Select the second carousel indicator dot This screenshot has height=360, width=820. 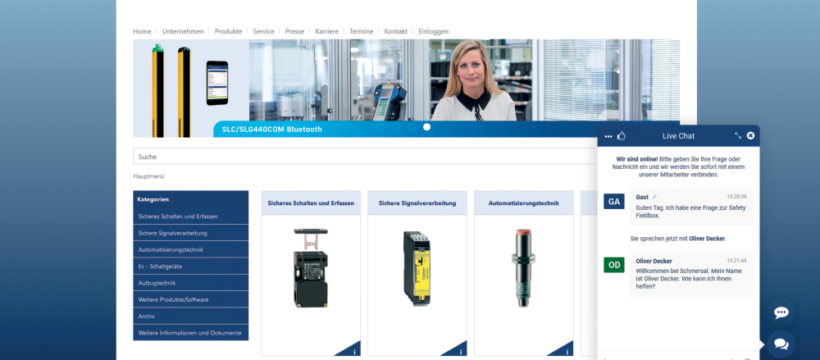coord(396,127)
